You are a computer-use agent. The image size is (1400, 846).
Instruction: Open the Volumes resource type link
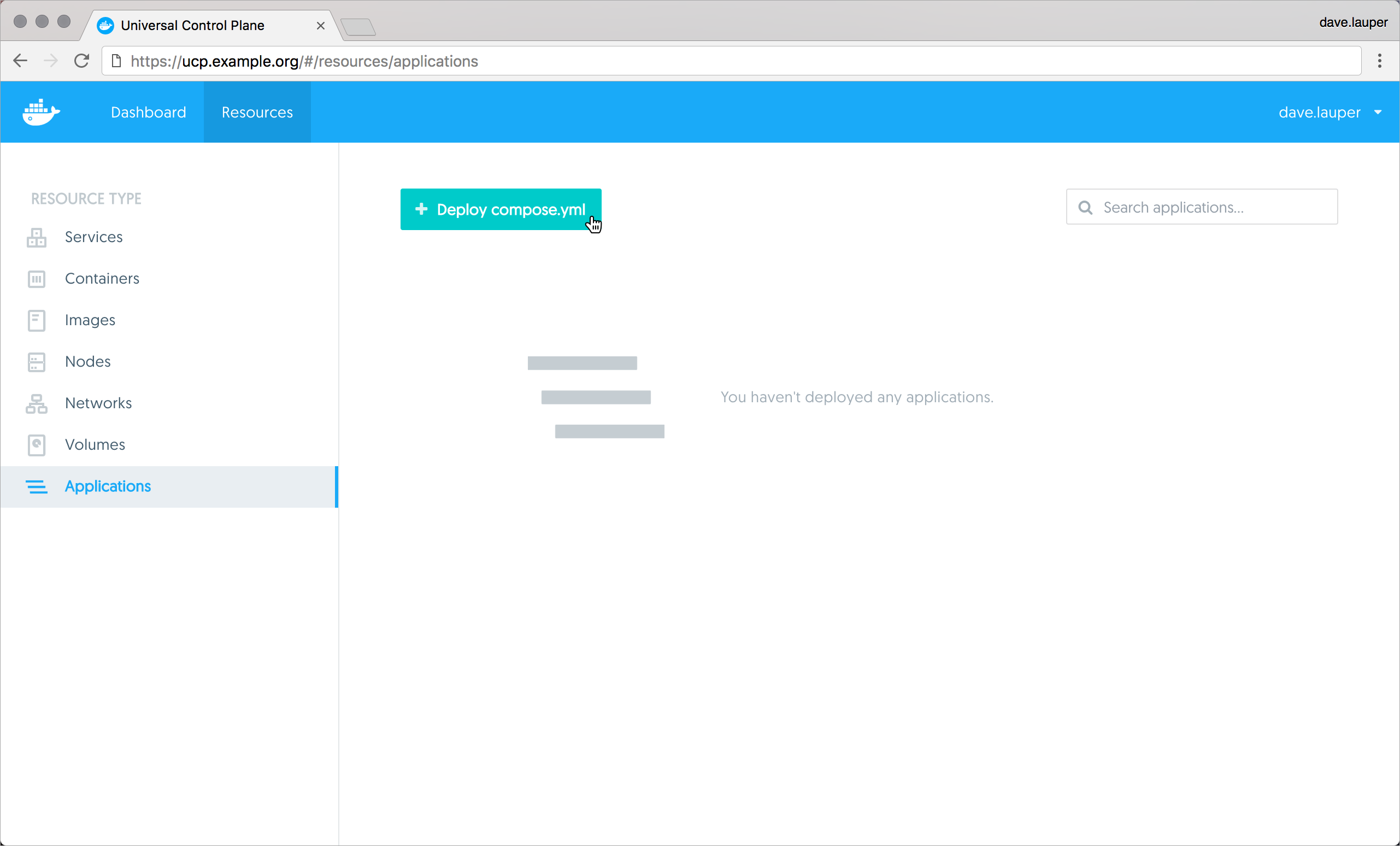pos(95,445)
